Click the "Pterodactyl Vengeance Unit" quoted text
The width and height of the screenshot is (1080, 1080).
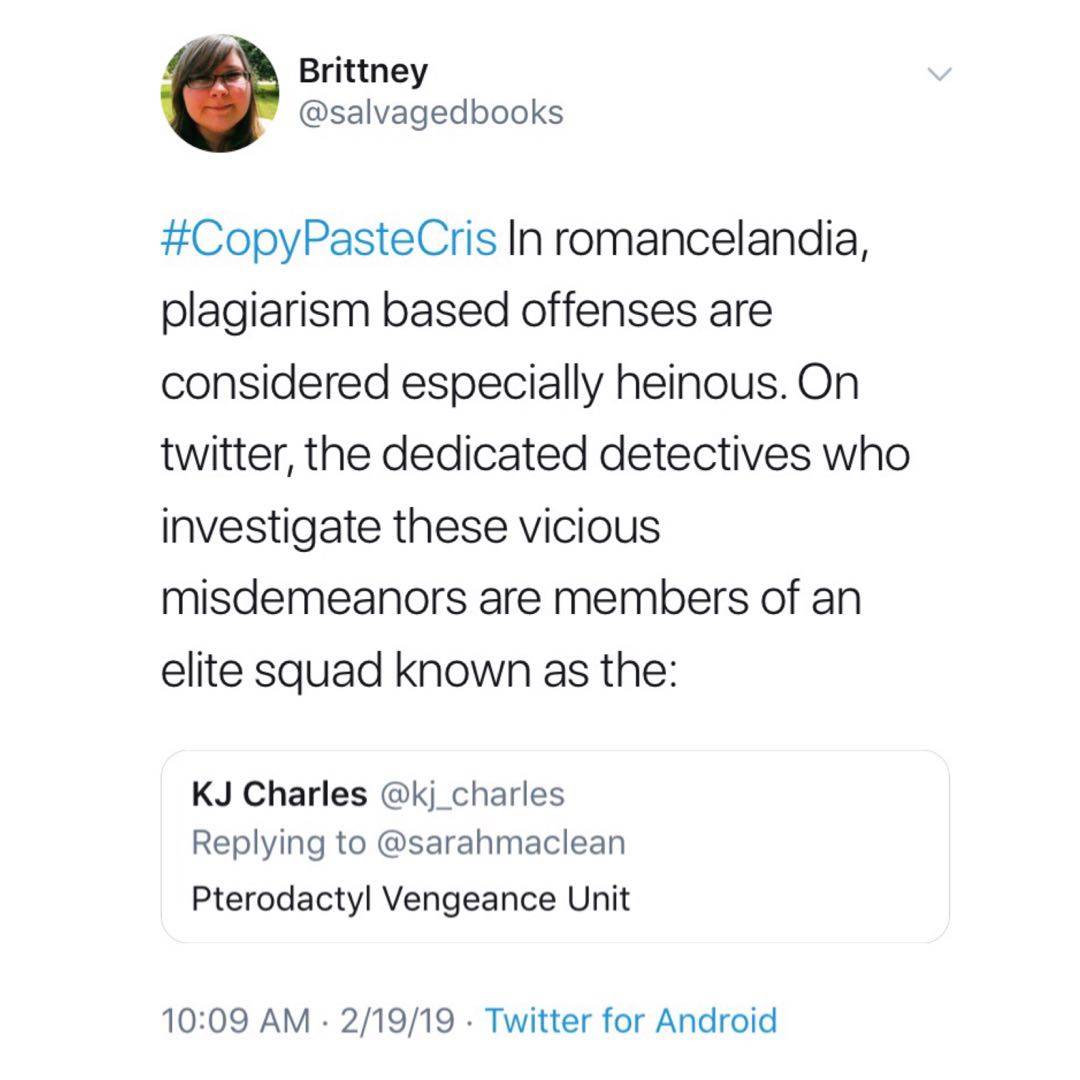tap(411, 898)
